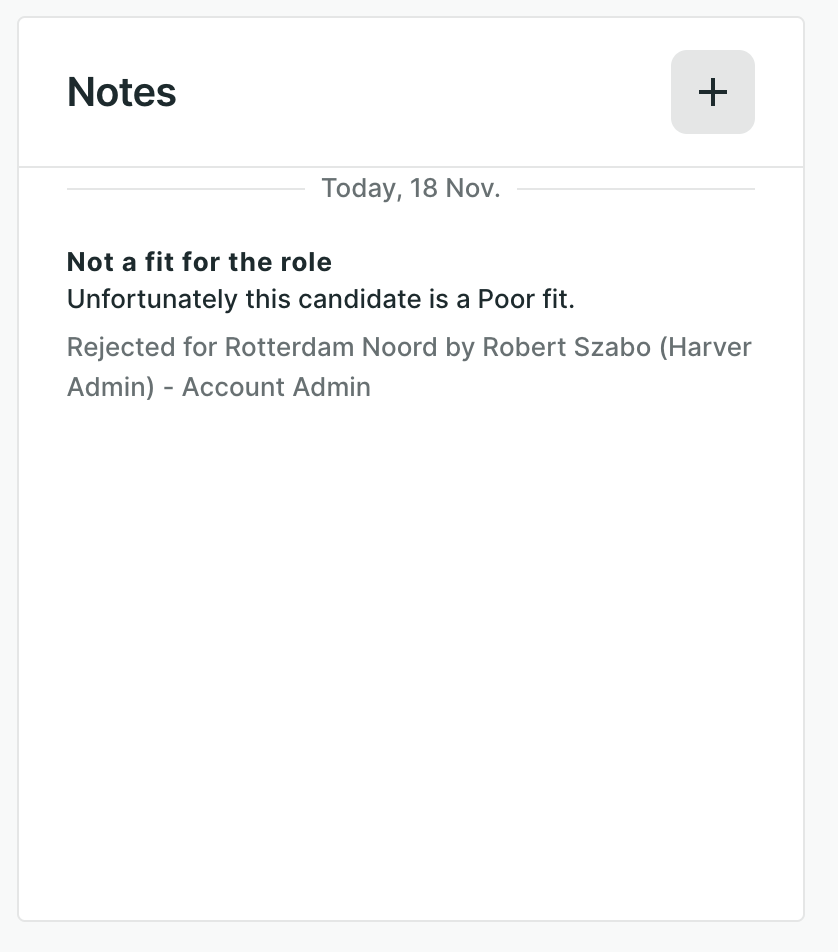838x952 pixels.
Task: Click the Robert Szabo author name
Action: (565, 347)
